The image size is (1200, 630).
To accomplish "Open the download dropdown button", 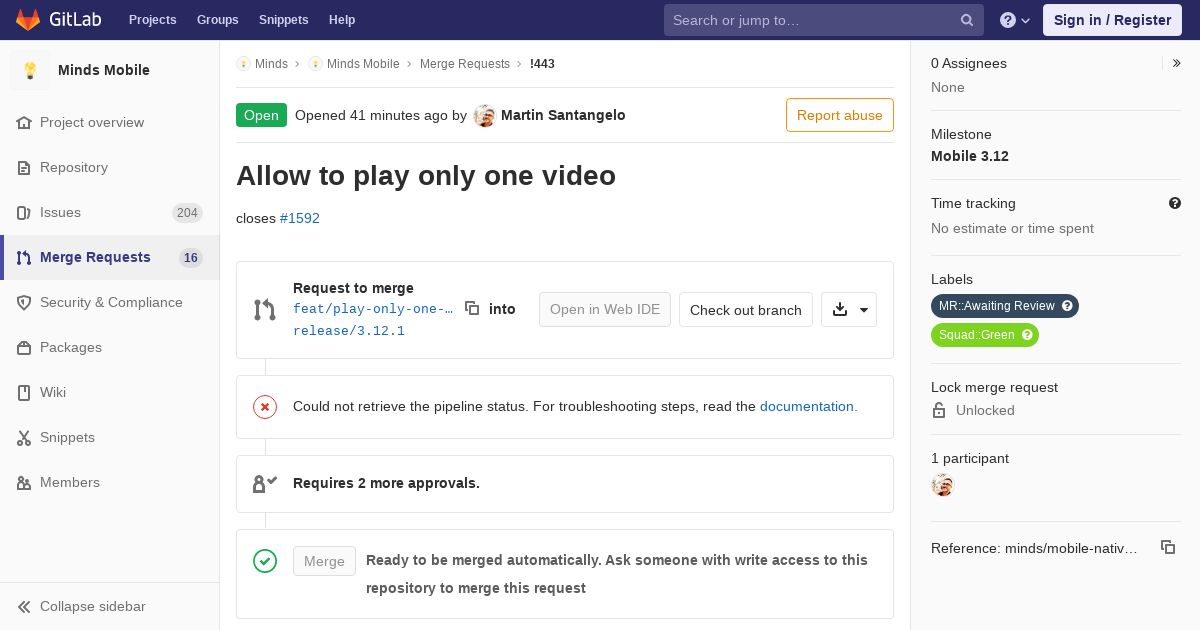I will coord(849,310).
